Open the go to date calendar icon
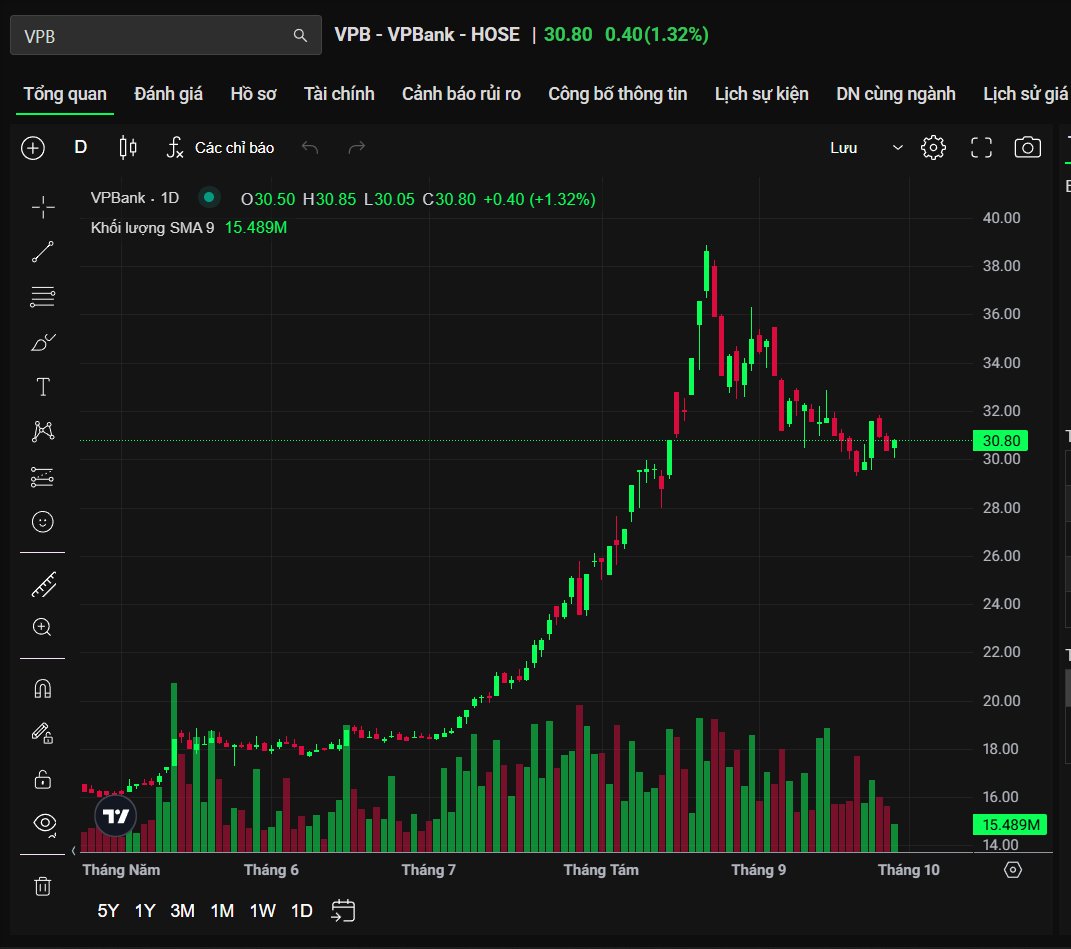This screenshot has width=1071, height=949. [343, 911]
